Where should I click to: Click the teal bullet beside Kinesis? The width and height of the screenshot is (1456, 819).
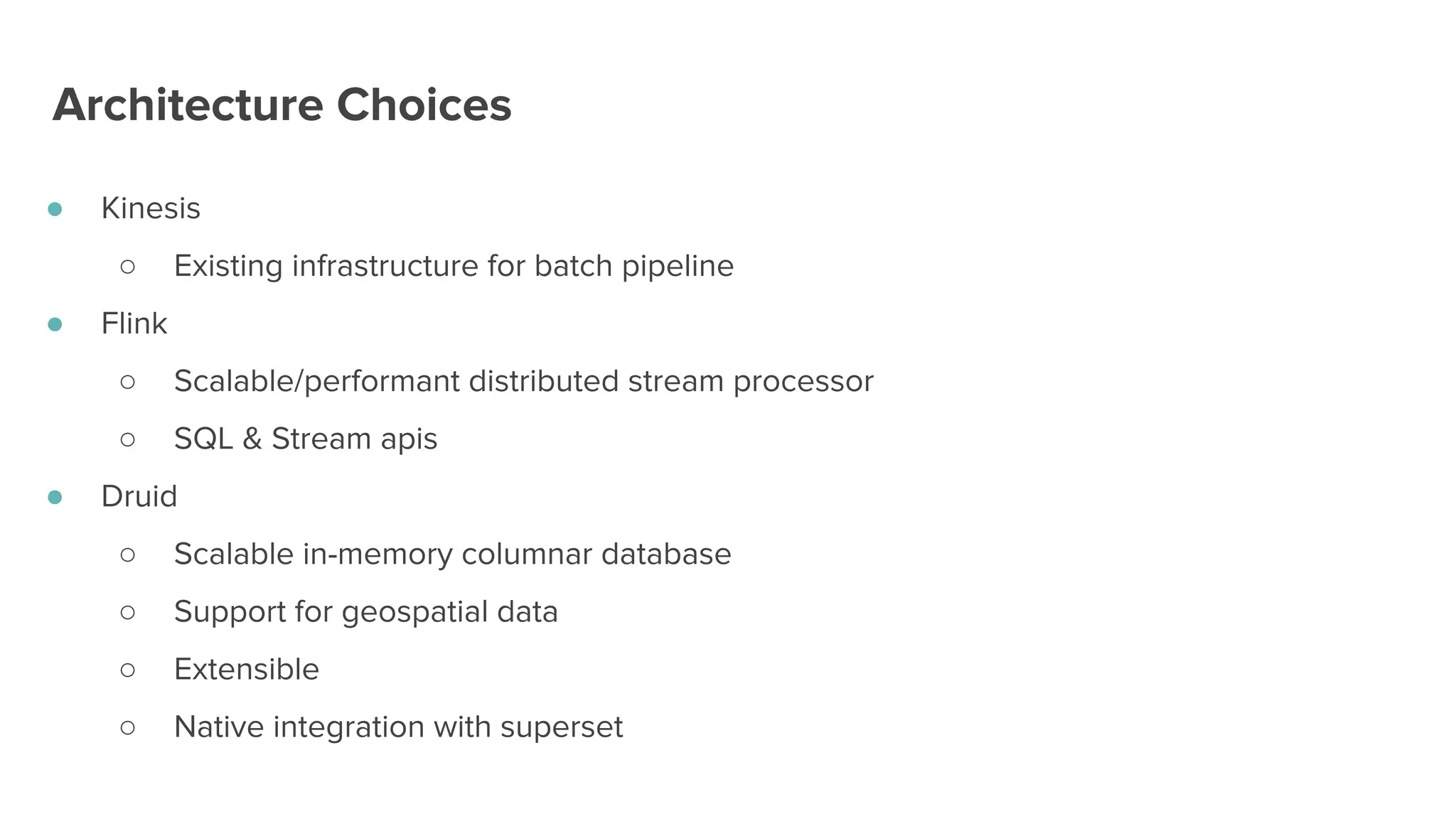55,209
